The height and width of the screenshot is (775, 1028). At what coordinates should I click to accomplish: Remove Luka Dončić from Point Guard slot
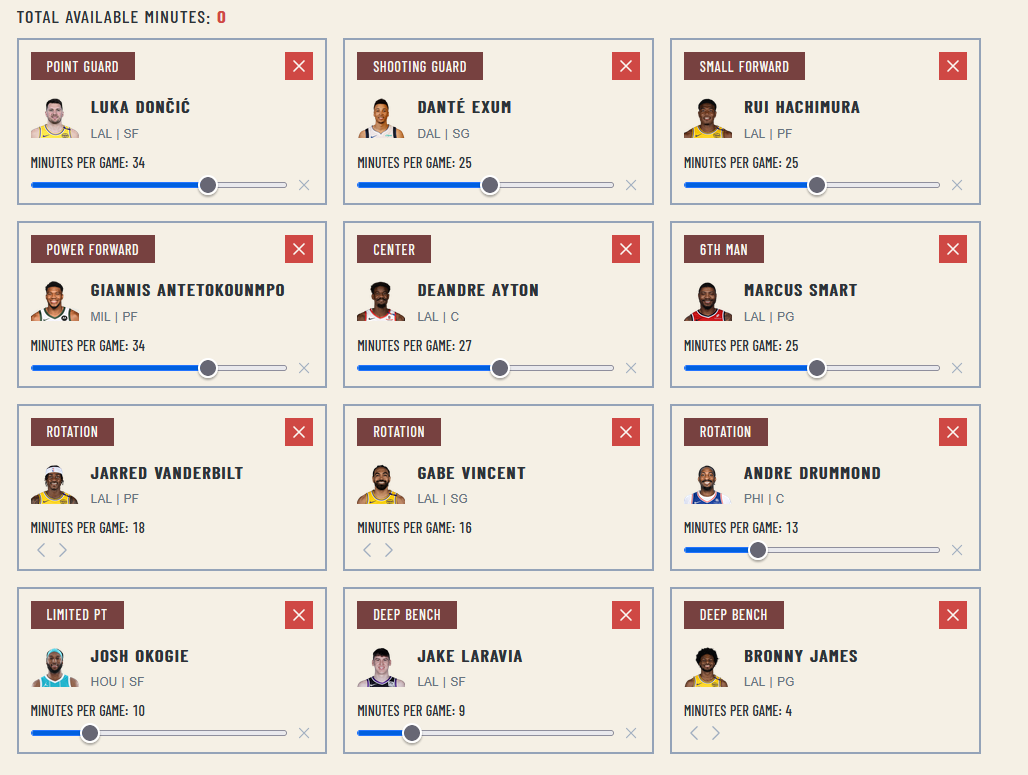pos(299,66)
